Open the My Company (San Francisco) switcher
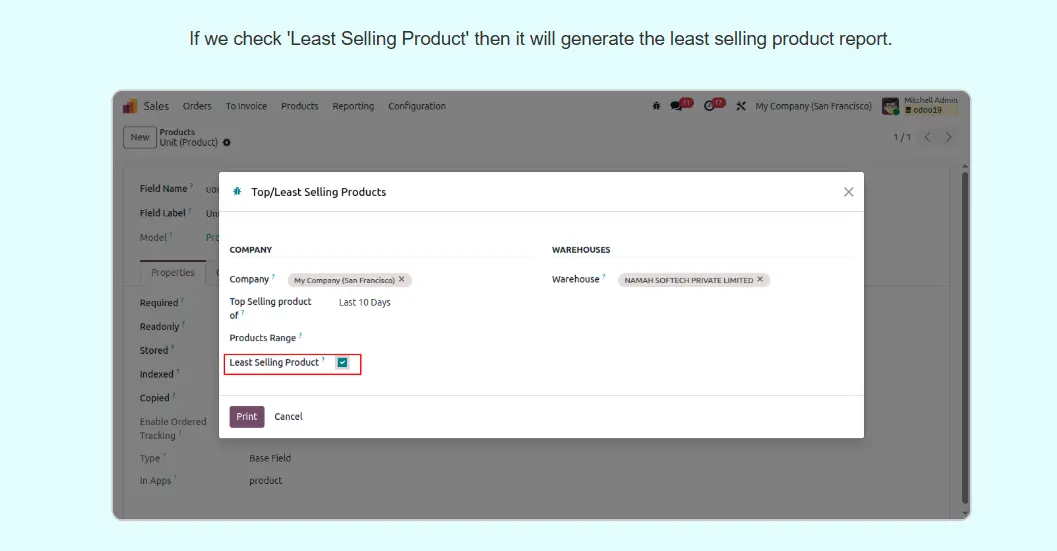The height and width of the screenshot is (551, 1057). click(810, 106)
